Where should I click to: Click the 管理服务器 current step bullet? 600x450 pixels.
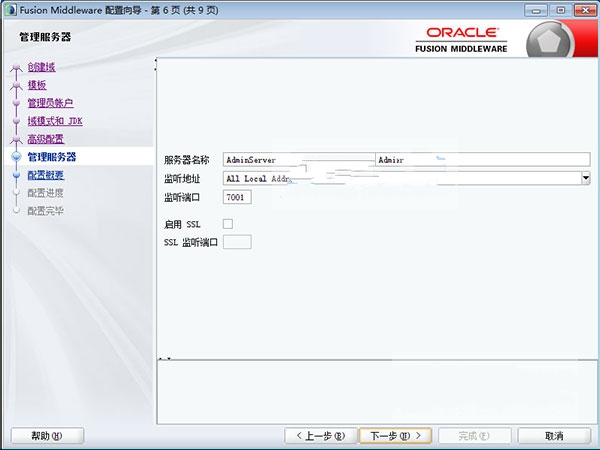pyautogui.click(x=16, y=157)
